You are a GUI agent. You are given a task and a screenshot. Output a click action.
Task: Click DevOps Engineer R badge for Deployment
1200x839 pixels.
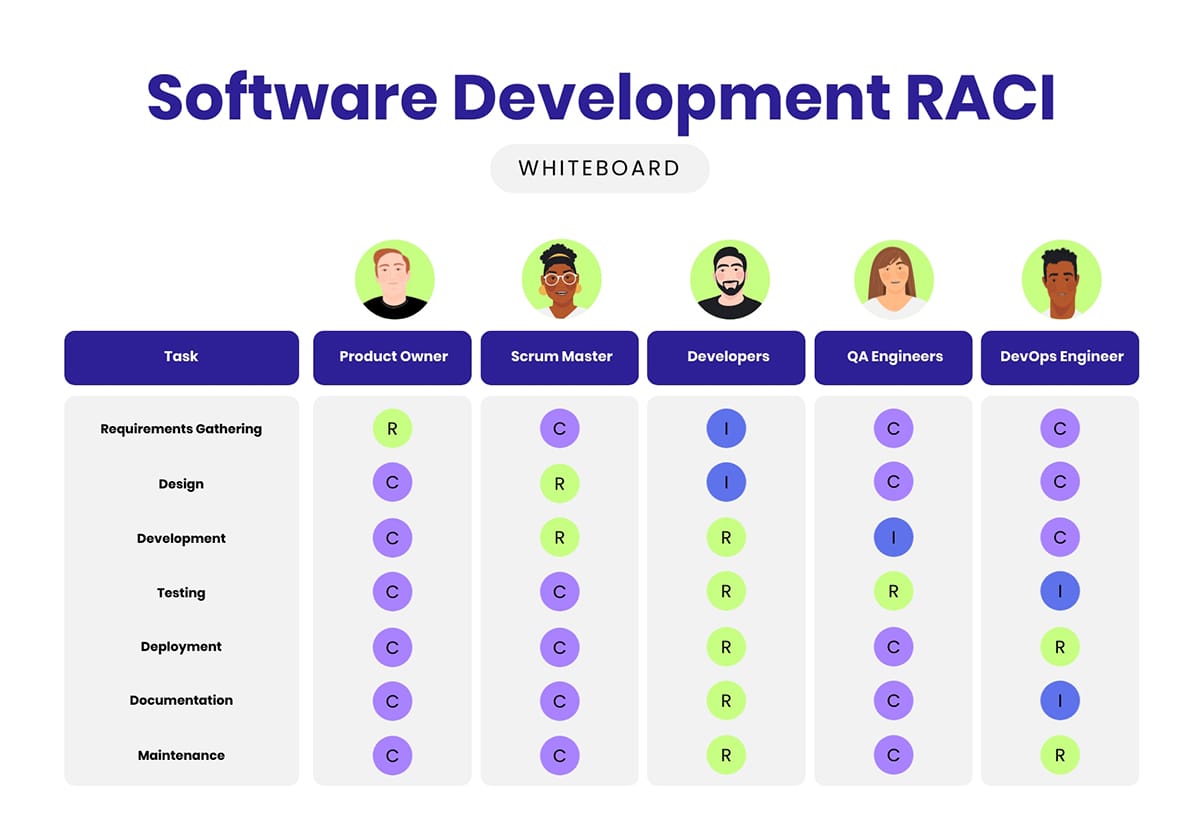[x=1060, y=647]
